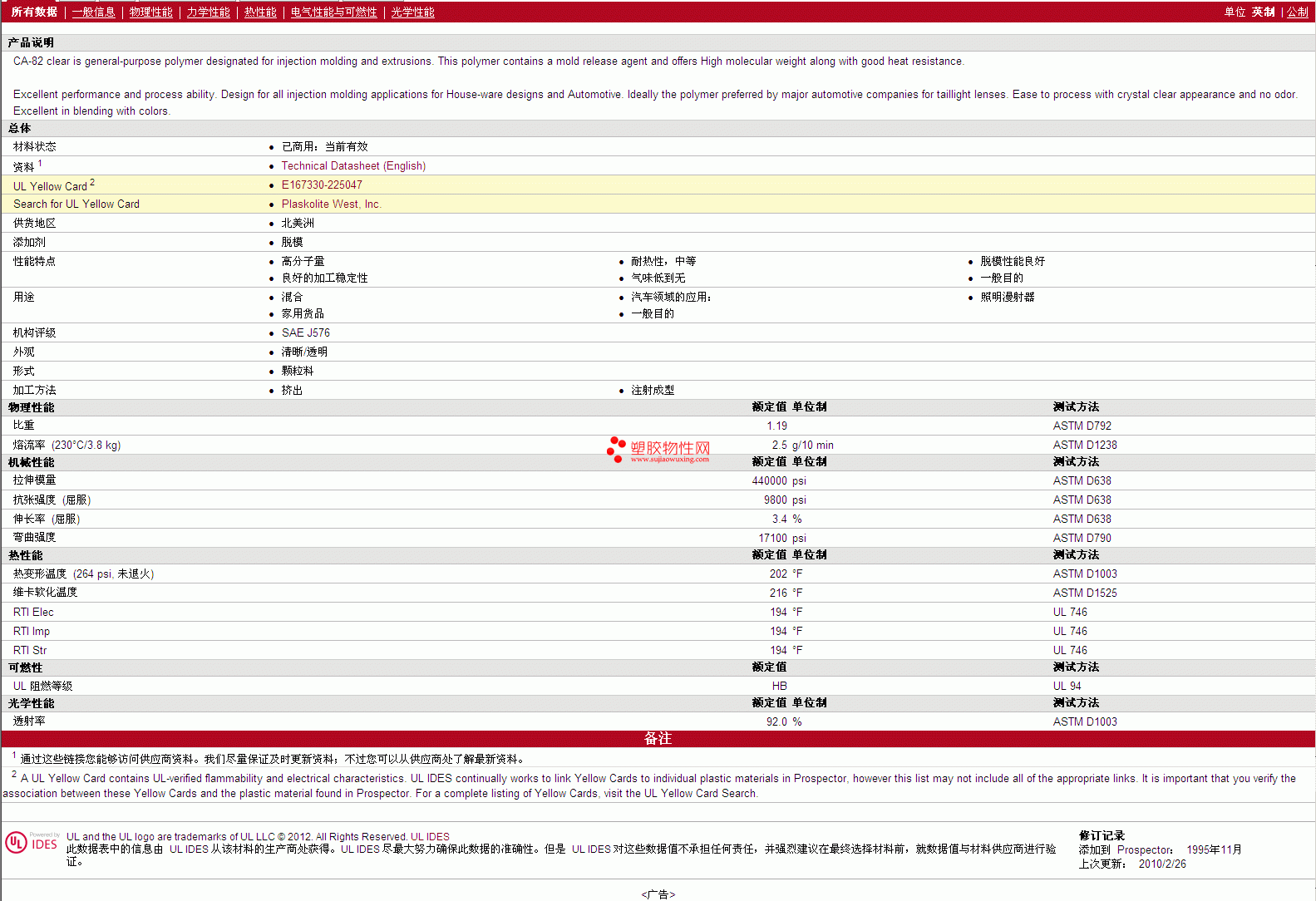Open the 一般信息 tab
Screen dimensions: 1316x901
click(93, 12)
